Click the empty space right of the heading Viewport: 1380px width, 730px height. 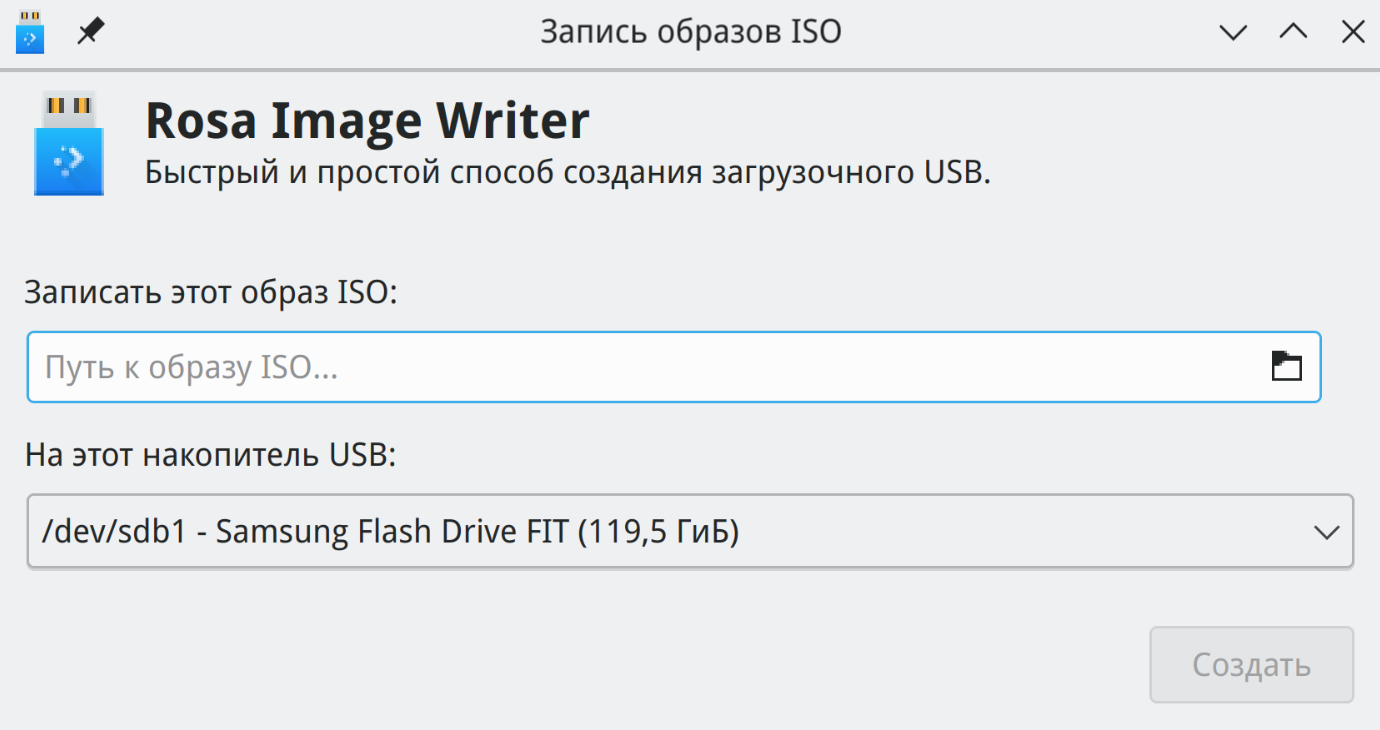tap(950, 121)
